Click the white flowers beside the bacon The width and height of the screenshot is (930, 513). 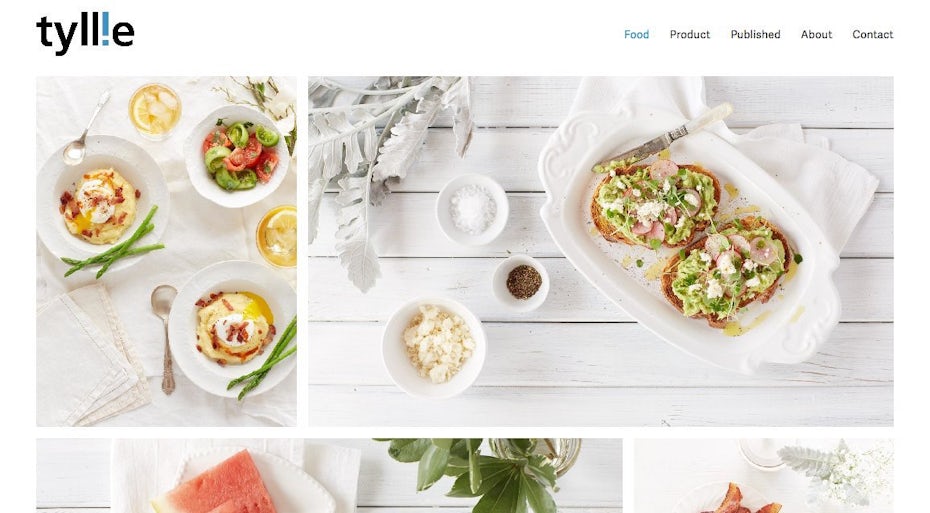click(842, 471)
